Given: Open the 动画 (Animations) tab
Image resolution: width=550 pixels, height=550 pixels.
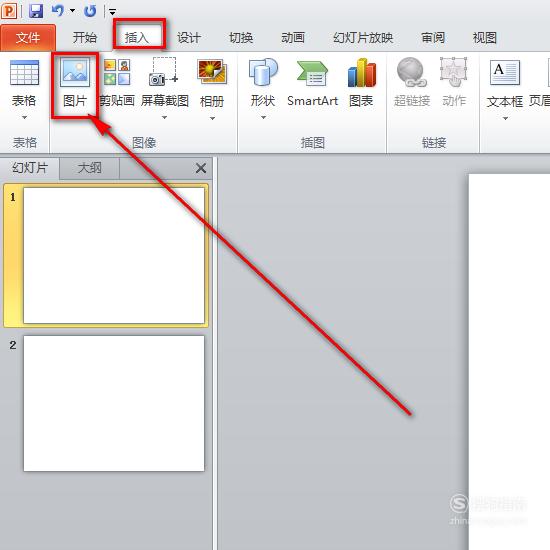Looking at the screenshot, I should coord(293,38).
